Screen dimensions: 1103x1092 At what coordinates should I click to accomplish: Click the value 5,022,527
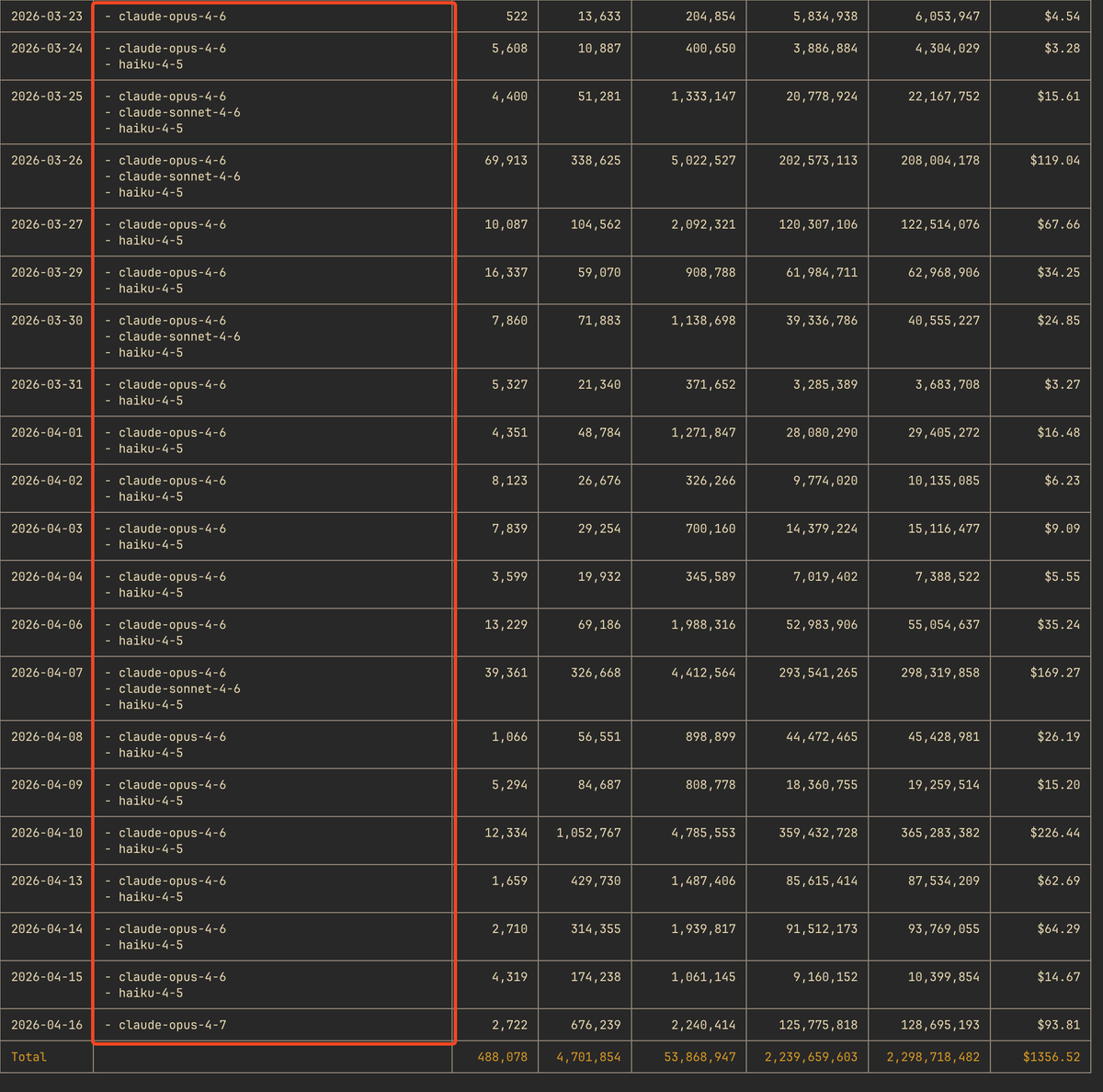(x=703, y=160)
